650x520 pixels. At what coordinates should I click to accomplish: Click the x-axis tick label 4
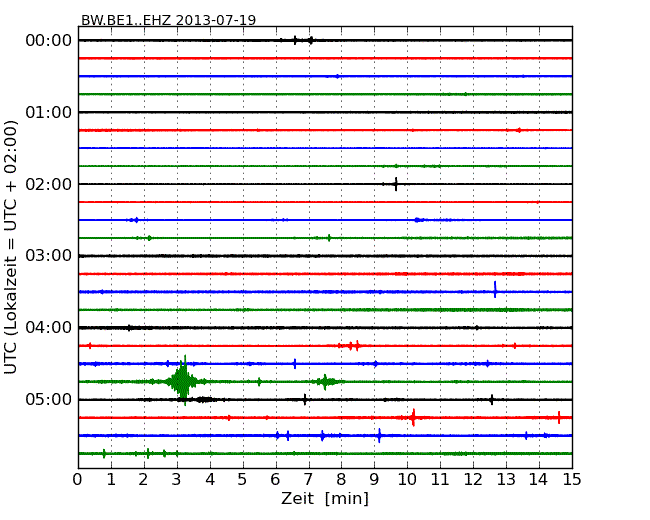coord(210,480)
